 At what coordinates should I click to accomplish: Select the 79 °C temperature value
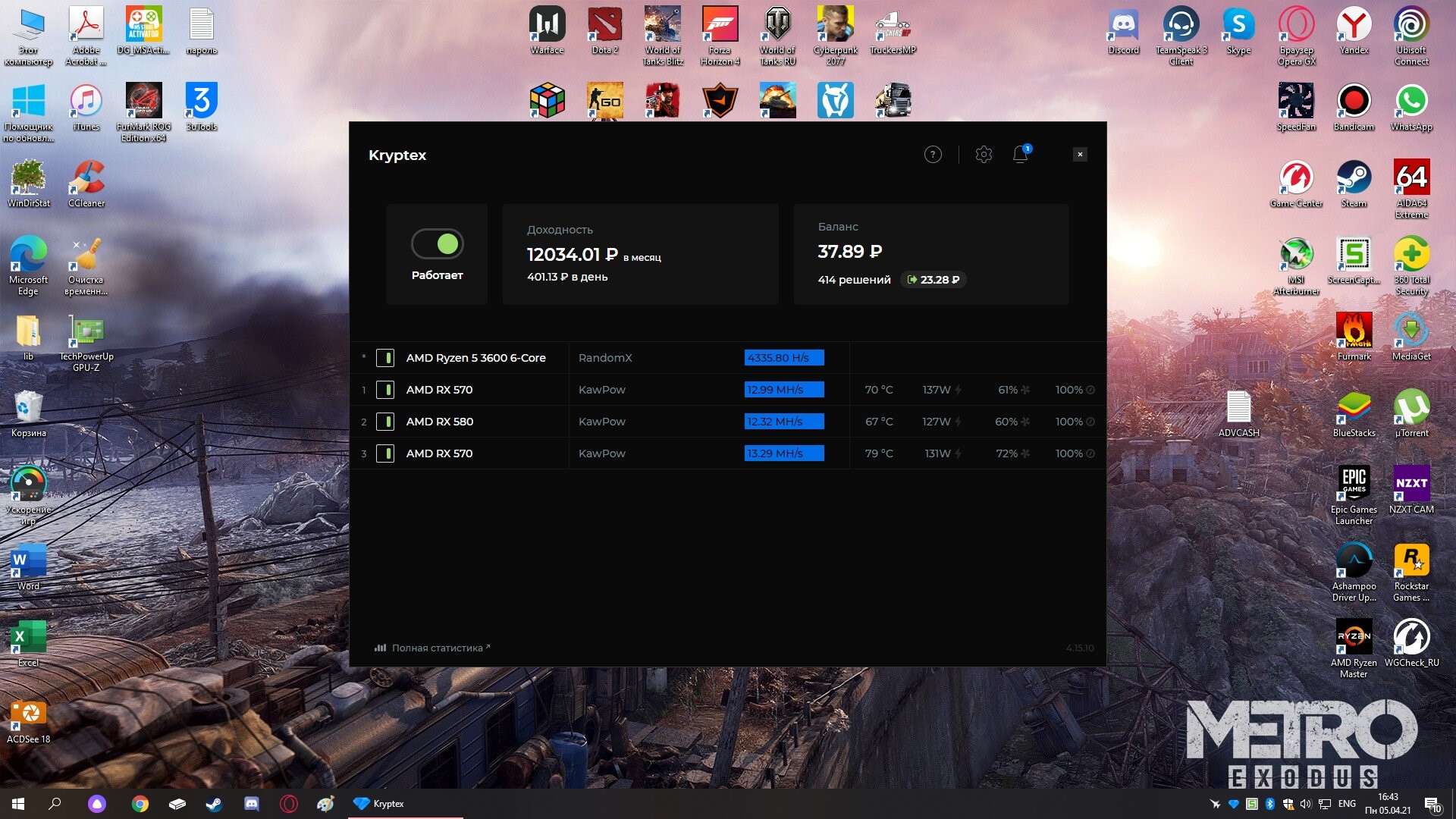[x=879, y=453]
